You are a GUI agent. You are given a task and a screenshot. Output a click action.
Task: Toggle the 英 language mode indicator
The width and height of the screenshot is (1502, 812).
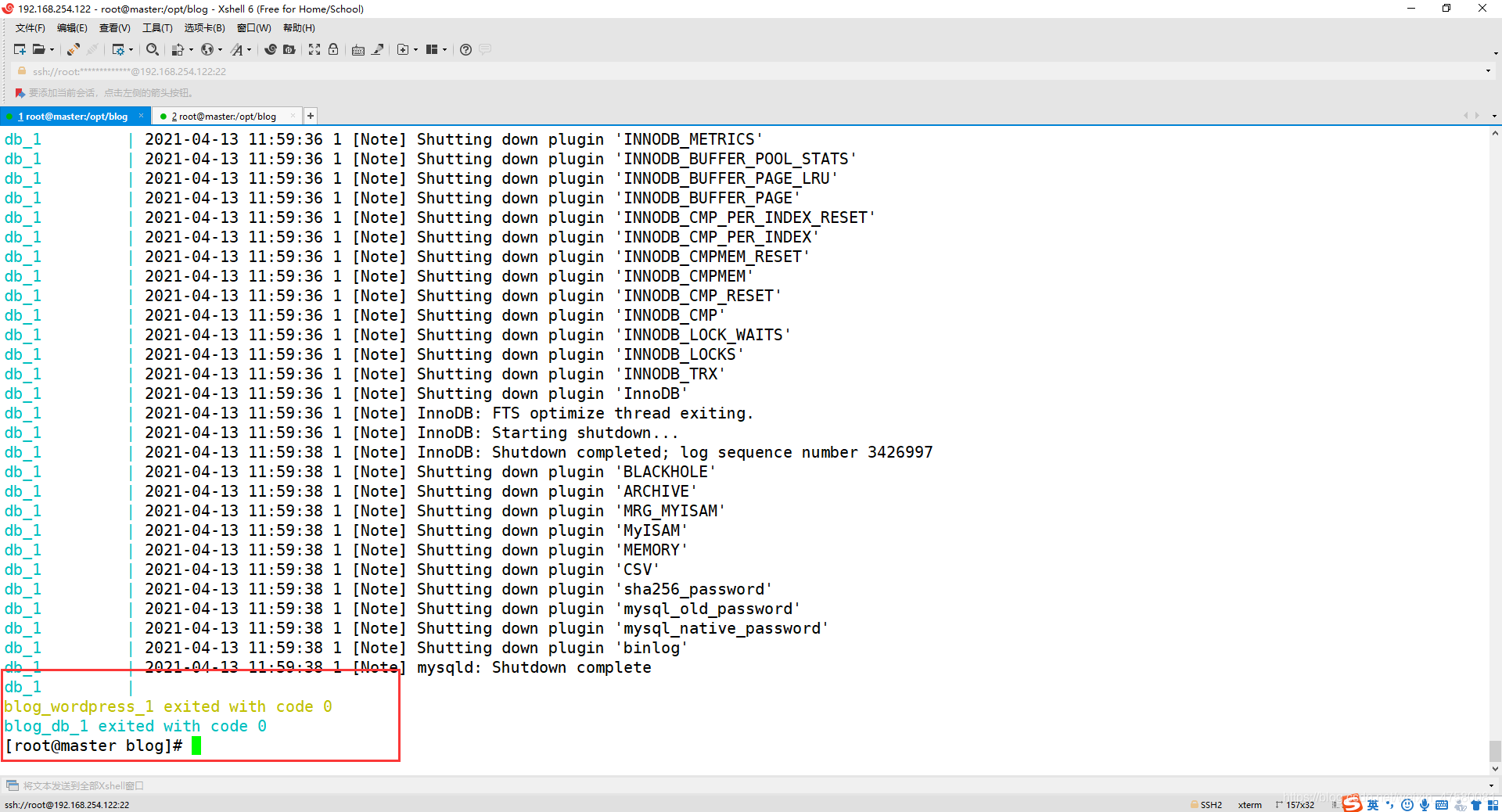click(1373, 805)
